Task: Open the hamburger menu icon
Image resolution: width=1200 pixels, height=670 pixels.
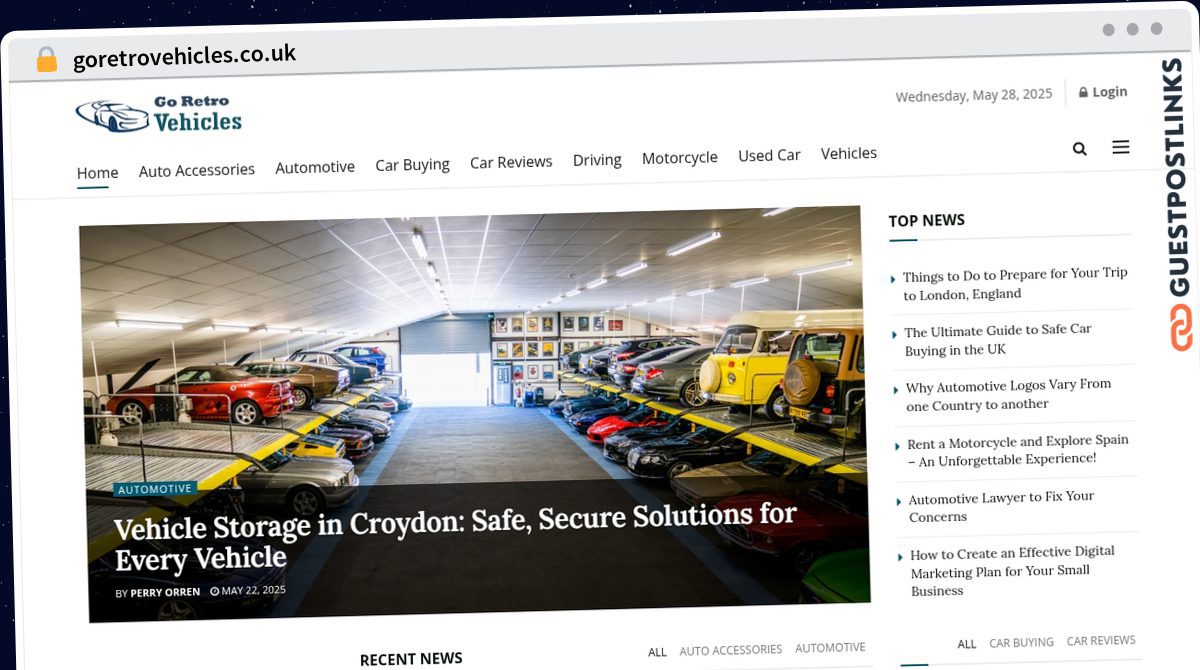Action: [x=1121, y=147]
